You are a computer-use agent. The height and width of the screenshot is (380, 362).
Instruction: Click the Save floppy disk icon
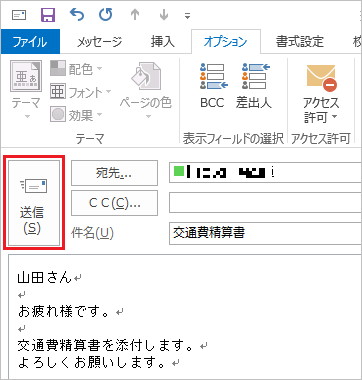(48, 15)
